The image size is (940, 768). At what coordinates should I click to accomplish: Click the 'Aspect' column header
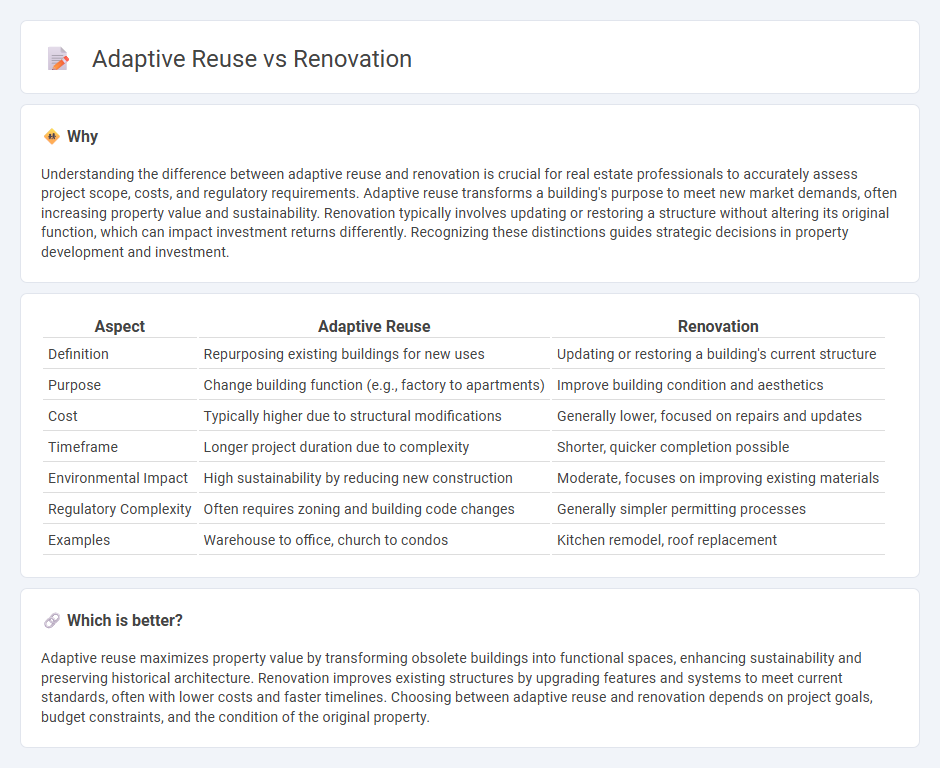(119, 326)
